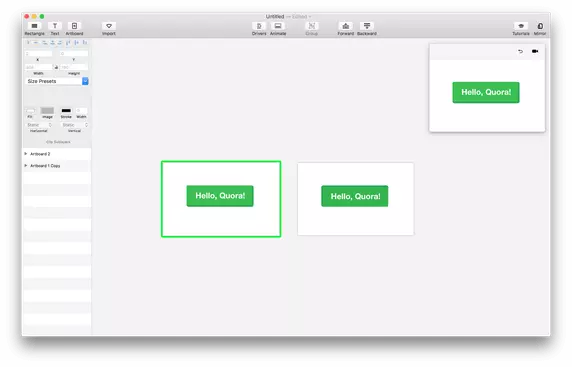Click the Import toolbar icon
572x367 pixels.
tap(109, 26)
